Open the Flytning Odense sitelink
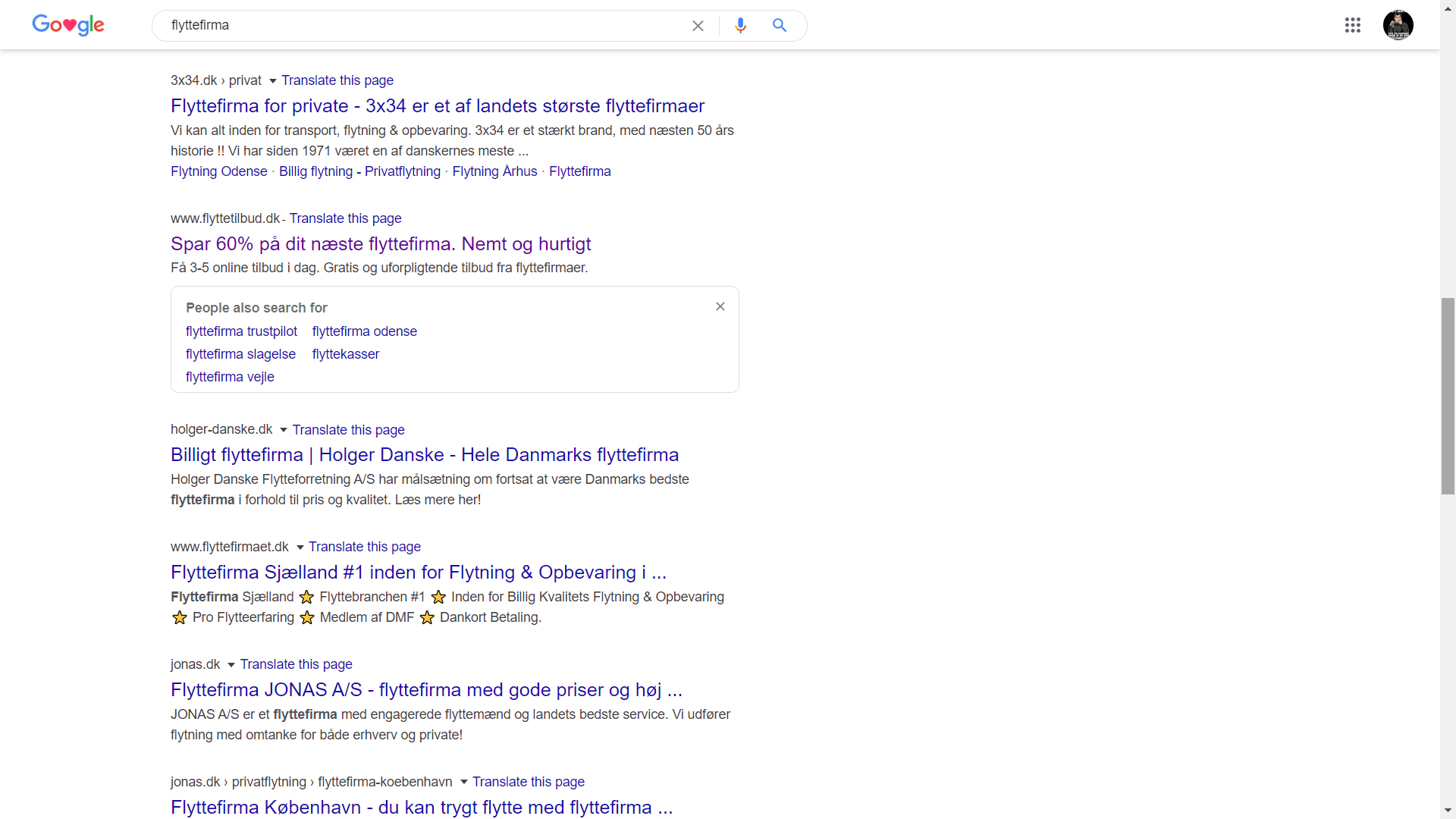Viewport: 1456px width, 819px height. 219,171
